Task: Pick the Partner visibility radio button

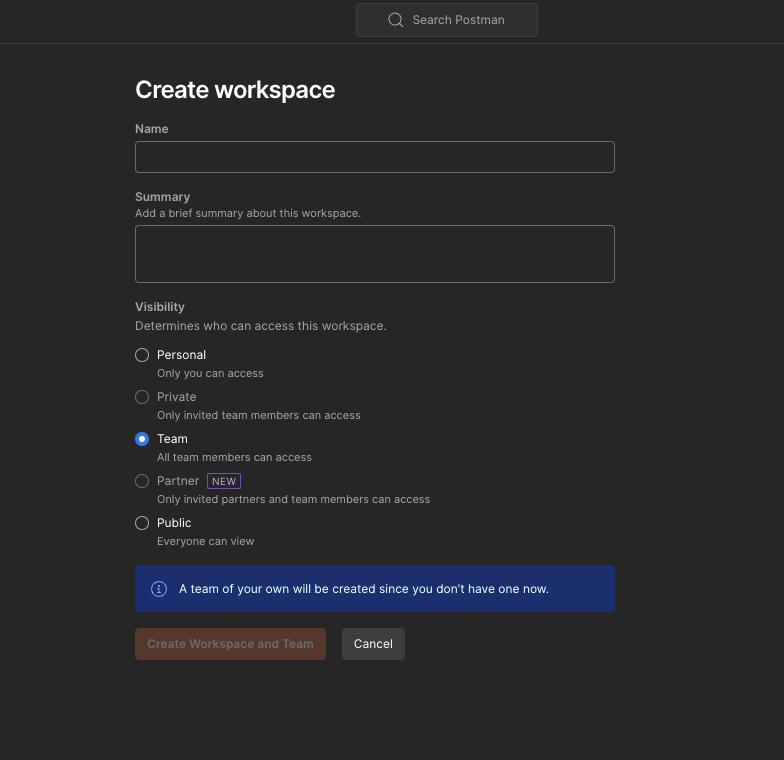Action: click(142, 481)
